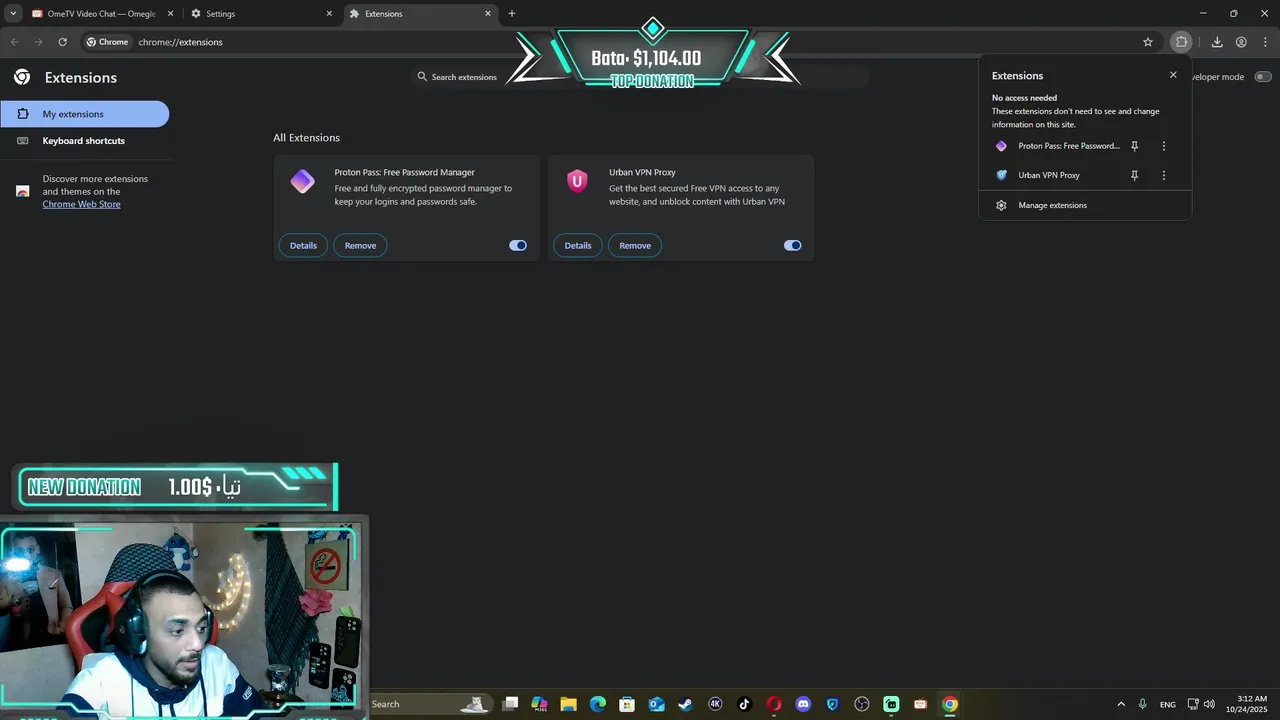1280x720 pixels.
Task: Open Discord from the taskbar
Action: click(x=803, y=704)
